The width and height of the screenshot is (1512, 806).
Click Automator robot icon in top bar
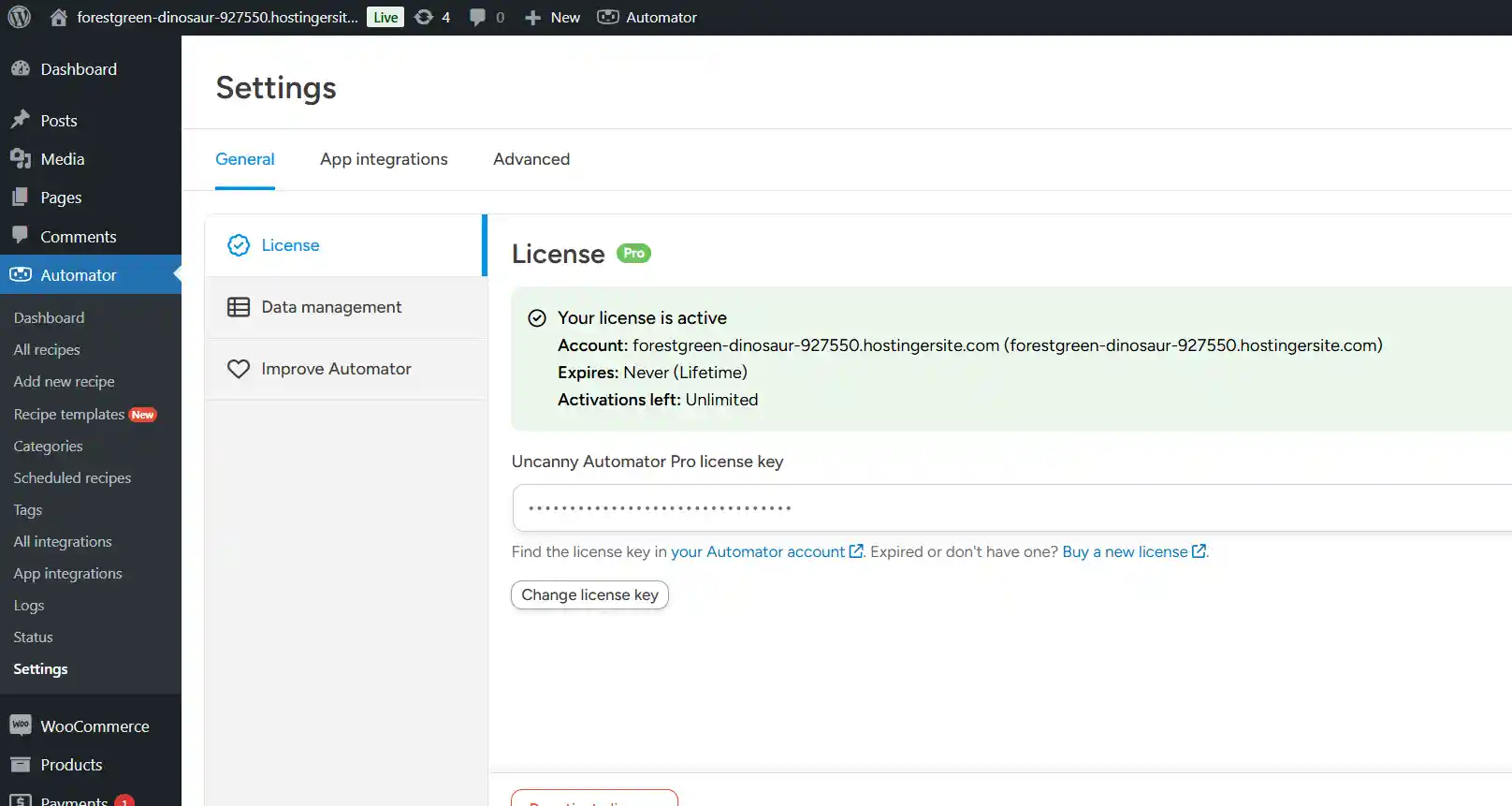point(608,17)
